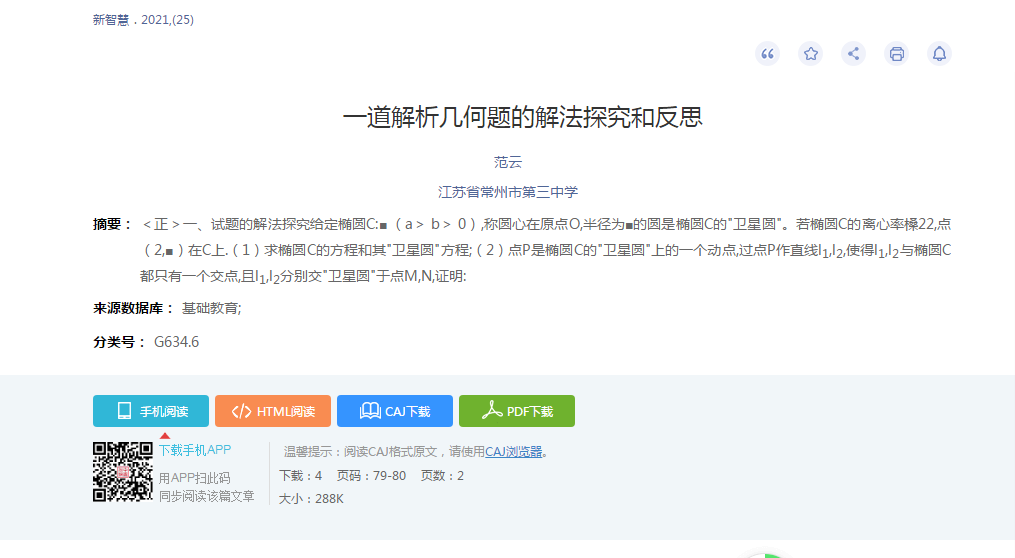Click the 页数：2 text
The width and height of the screenshot is (1015, 558).
[442, 476]
